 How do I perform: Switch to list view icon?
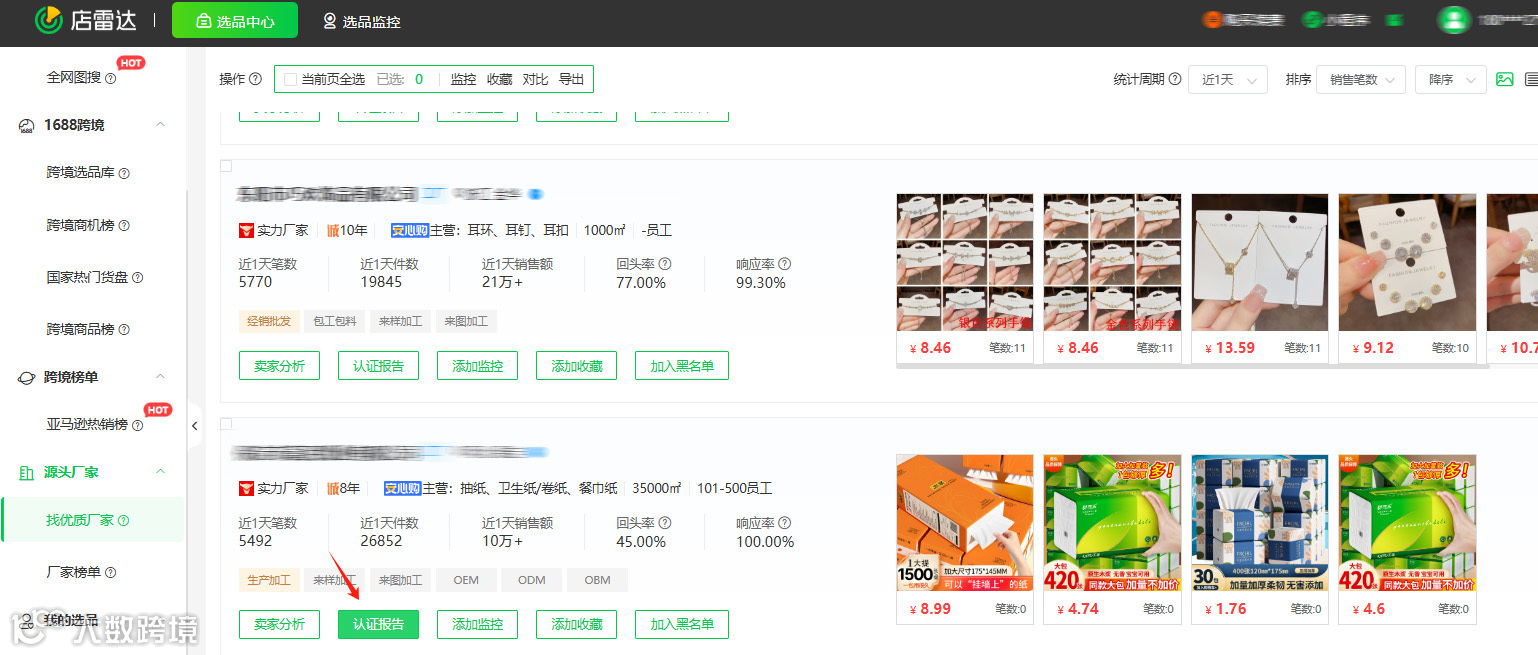point(1531,79)
